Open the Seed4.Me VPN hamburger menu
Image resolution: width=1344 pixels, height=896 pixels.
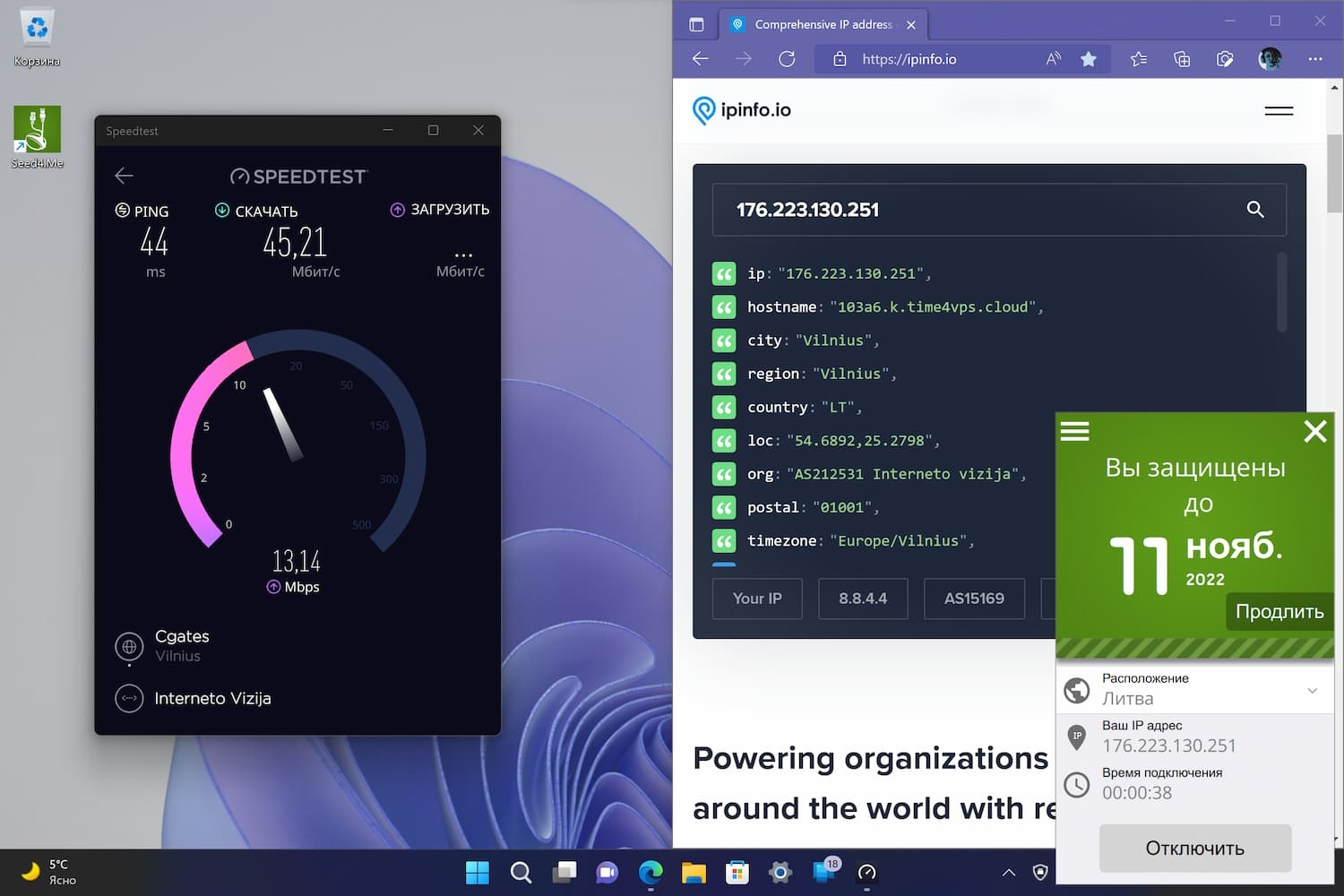pyautogui.click(x=1075, y=432)
